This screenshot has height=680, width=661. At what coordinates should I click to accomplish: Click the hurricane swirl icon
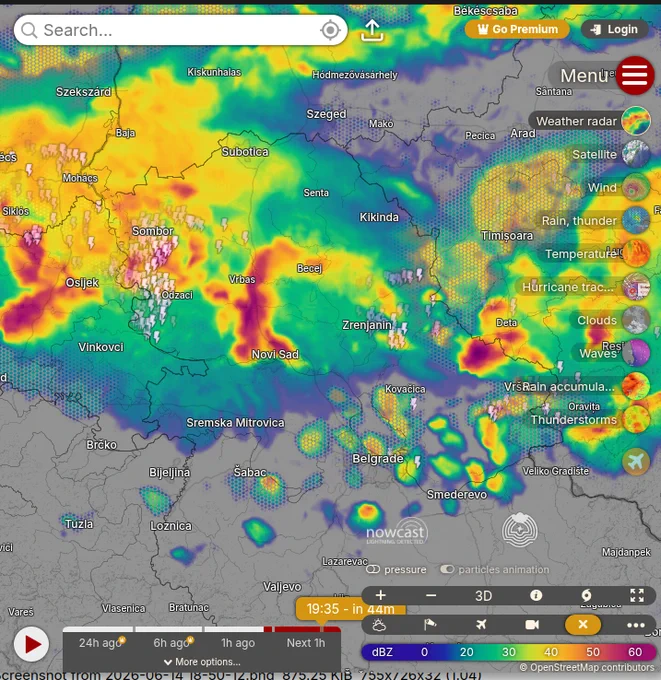tap(586, 595)
